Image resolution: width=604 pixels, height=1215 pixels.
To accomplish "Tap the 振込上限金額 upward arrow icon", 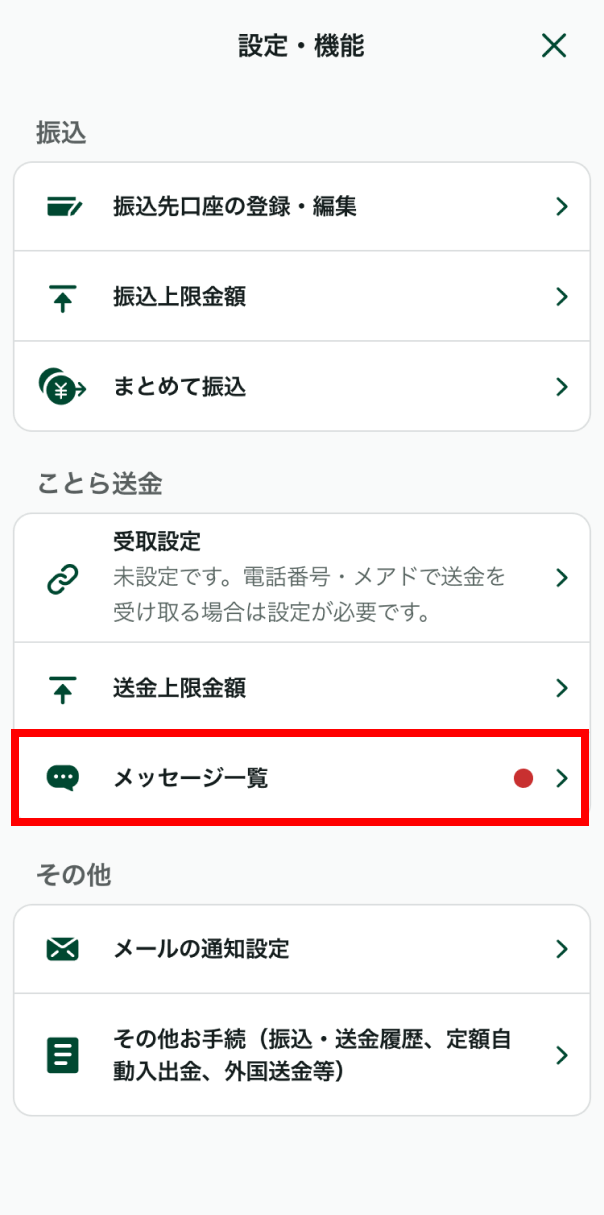I will click(63, 297).
